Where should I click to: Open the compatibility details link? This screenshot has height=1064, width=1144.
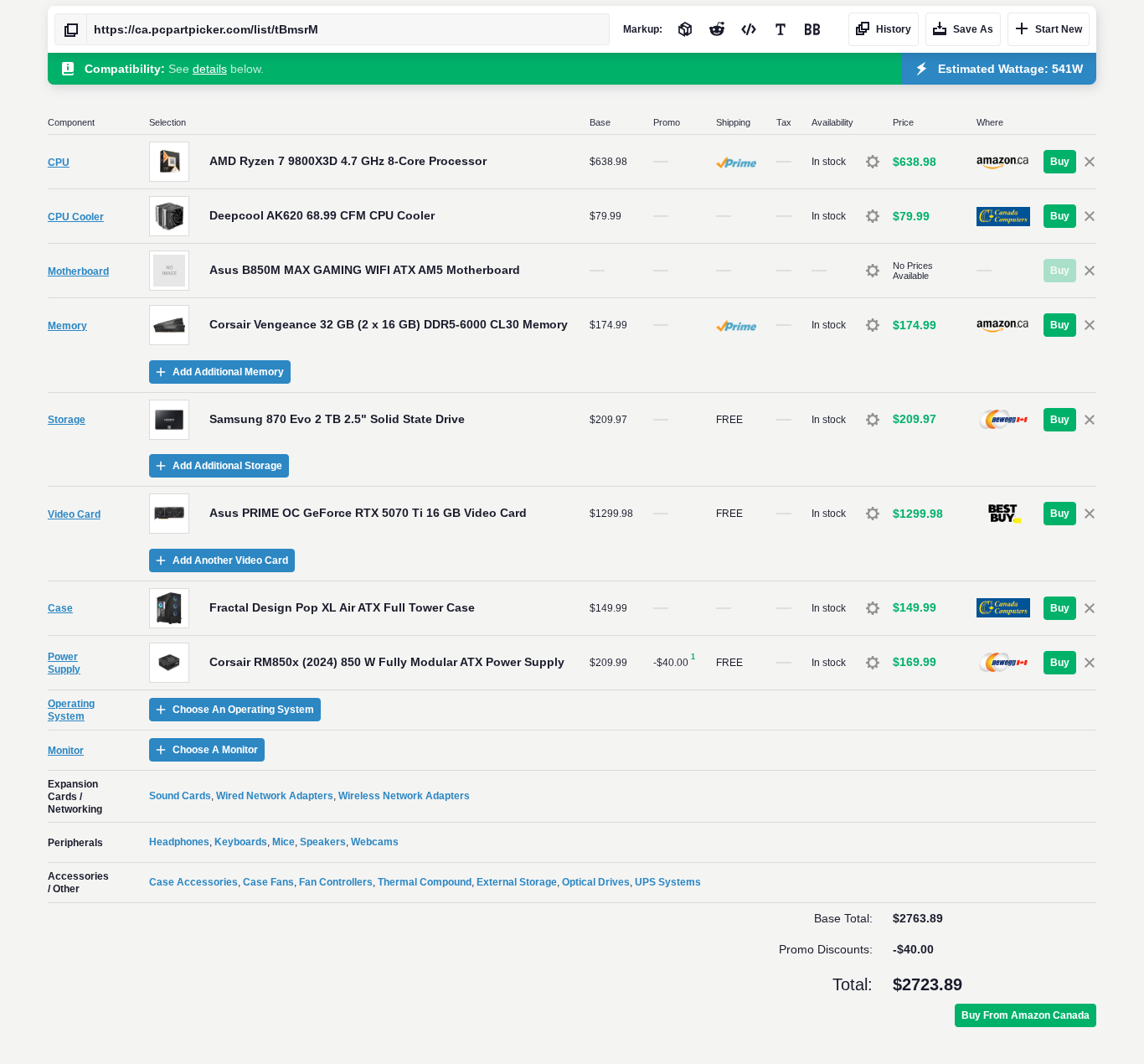[209, 69]
